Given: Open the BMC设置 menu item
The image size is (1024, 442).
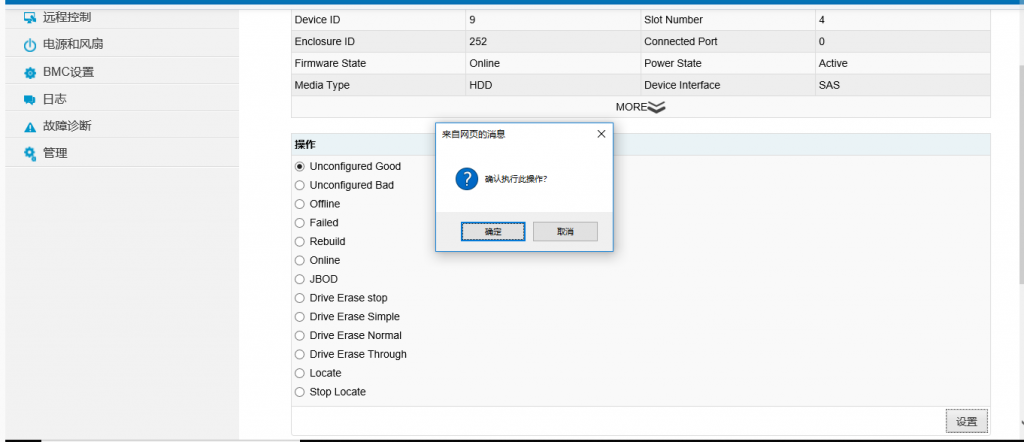Looking at the screenshot, I should (x=68, y=73).
